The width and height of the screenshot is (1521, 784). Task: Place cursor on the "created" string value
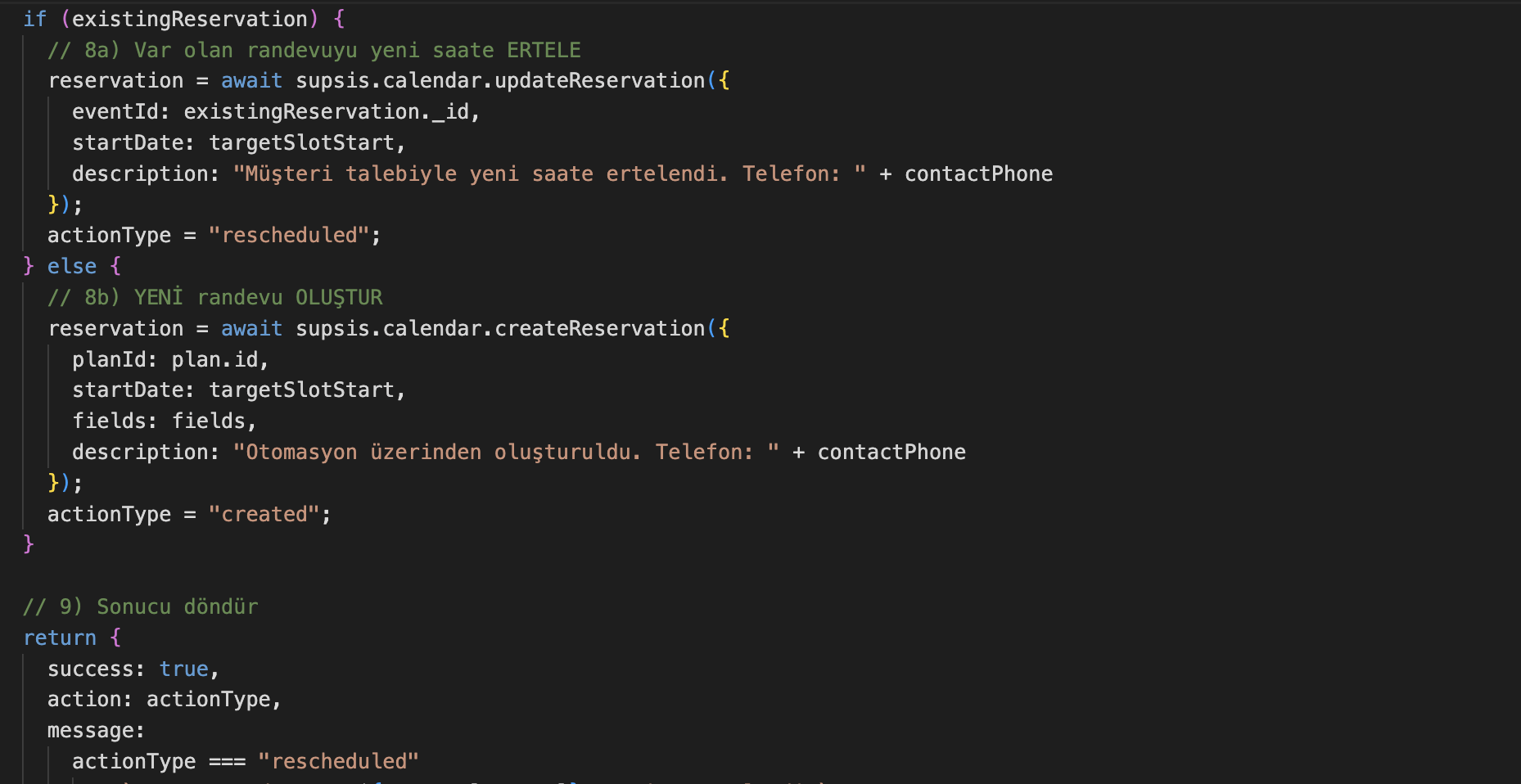pos(264,515)
